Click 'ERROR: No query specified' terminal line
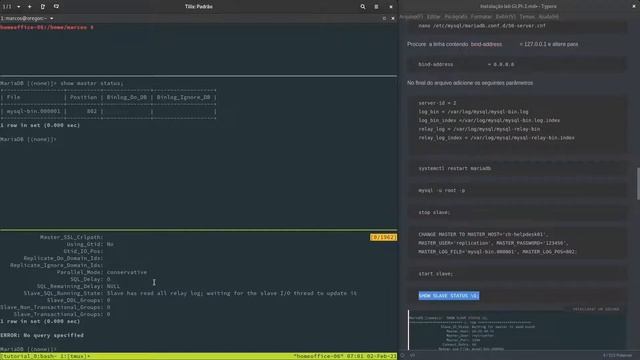This screenshot has height=360, width=640. tap(42, 335)
